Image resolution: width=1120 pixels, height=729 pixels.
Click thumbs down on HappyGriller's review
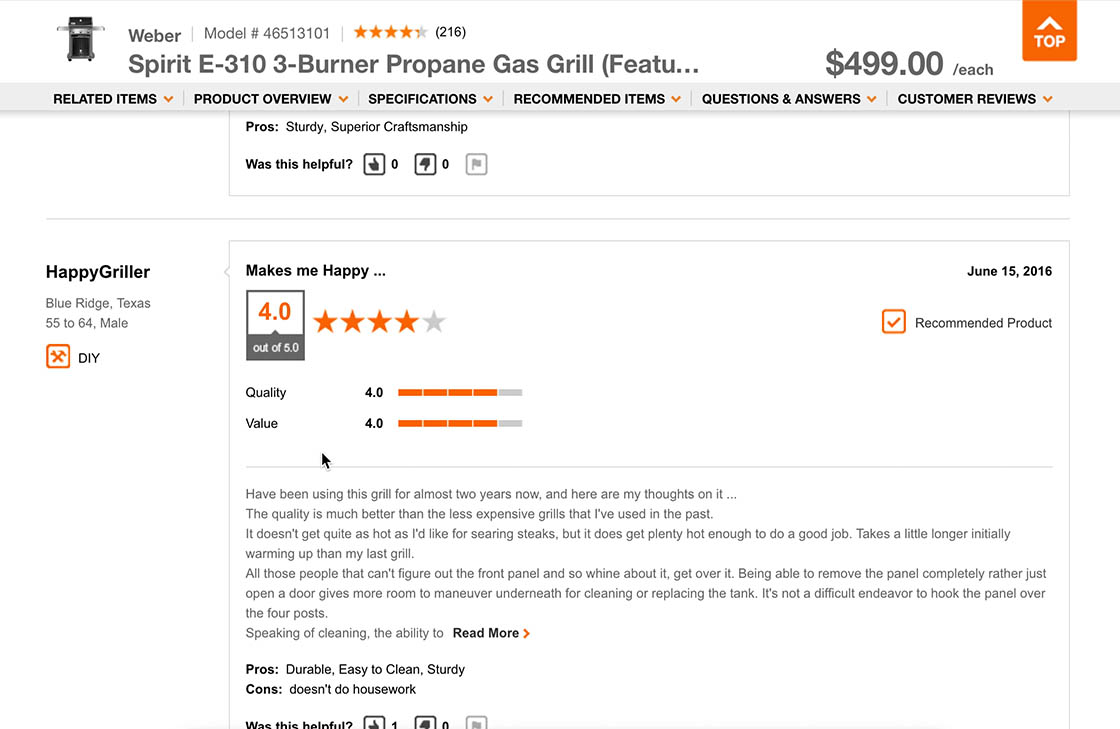click(x=425, y=722)
